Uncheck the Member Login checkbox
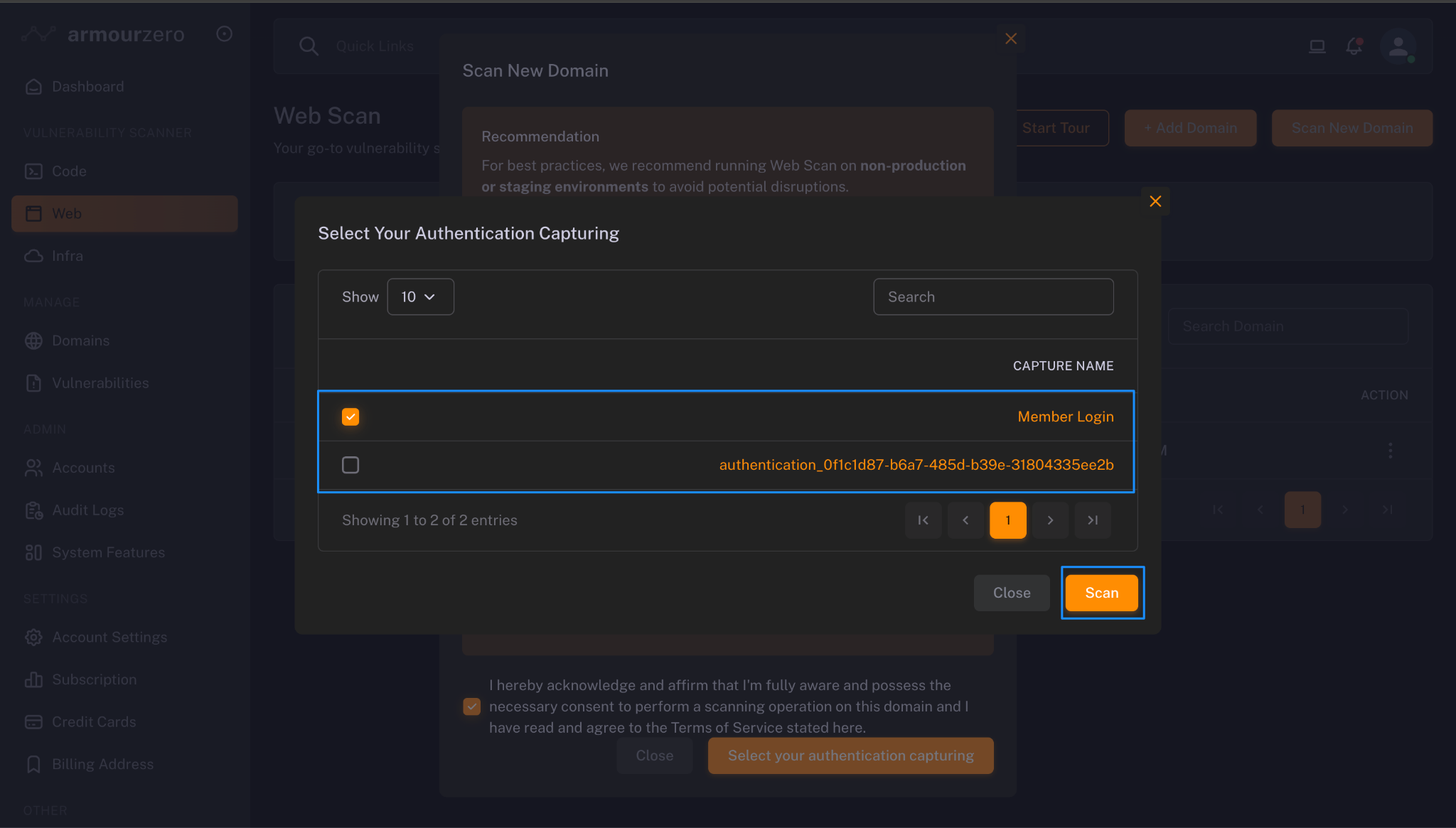The height and width of the screenshot is (828, 1456). [350, 416]
